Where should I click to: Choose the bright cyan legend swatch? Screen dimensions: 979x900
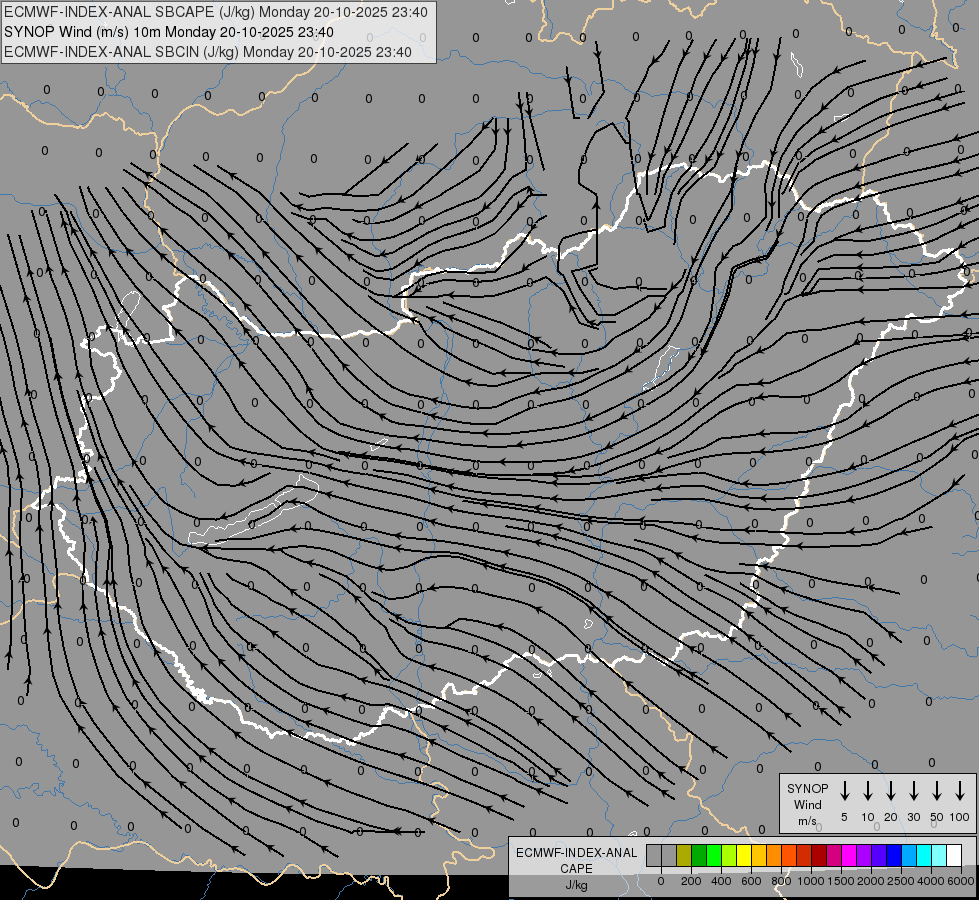pos(923,855)
